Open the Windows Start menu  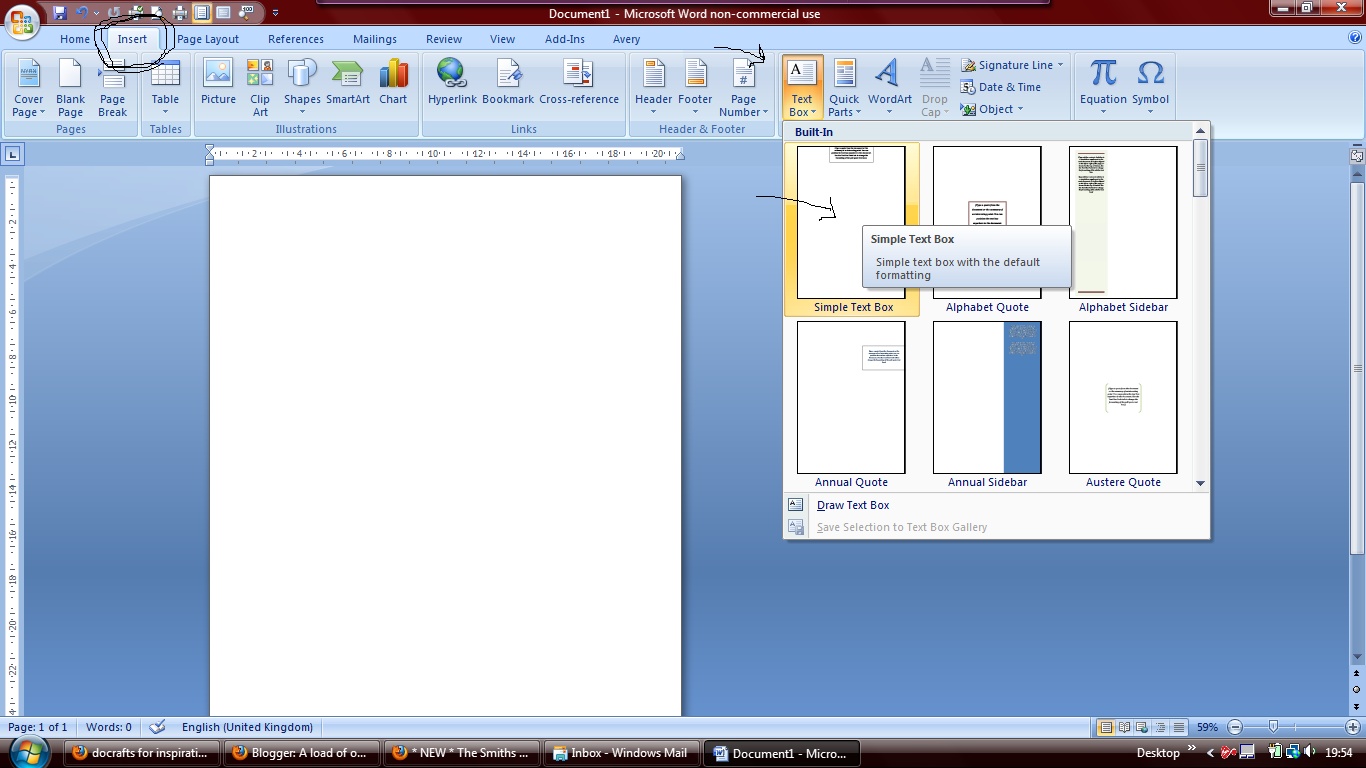pyautogui.click(x=27, y=752)
